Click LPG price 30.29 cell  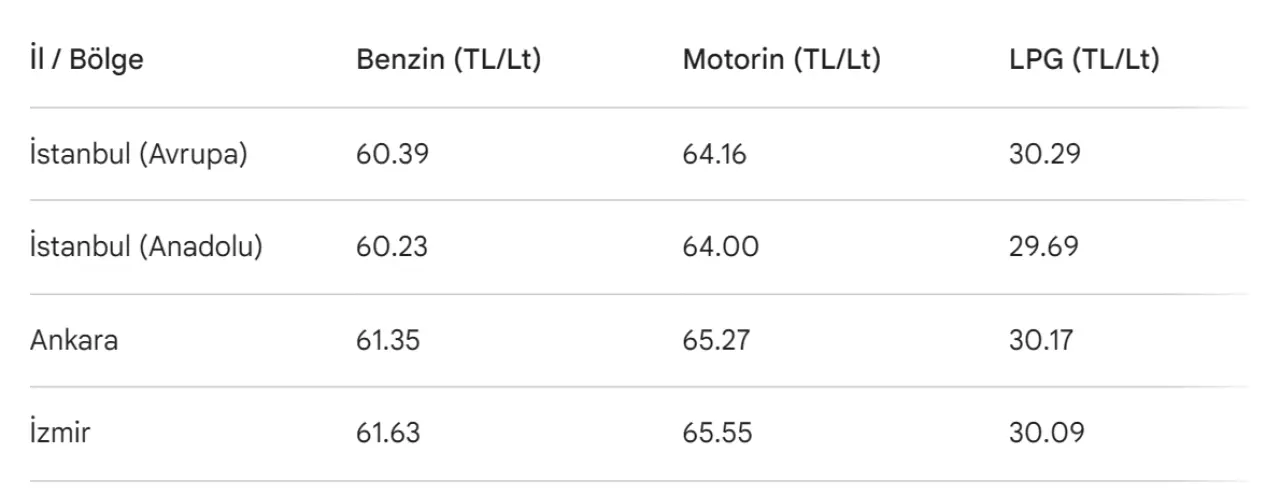click(1045, 155)
